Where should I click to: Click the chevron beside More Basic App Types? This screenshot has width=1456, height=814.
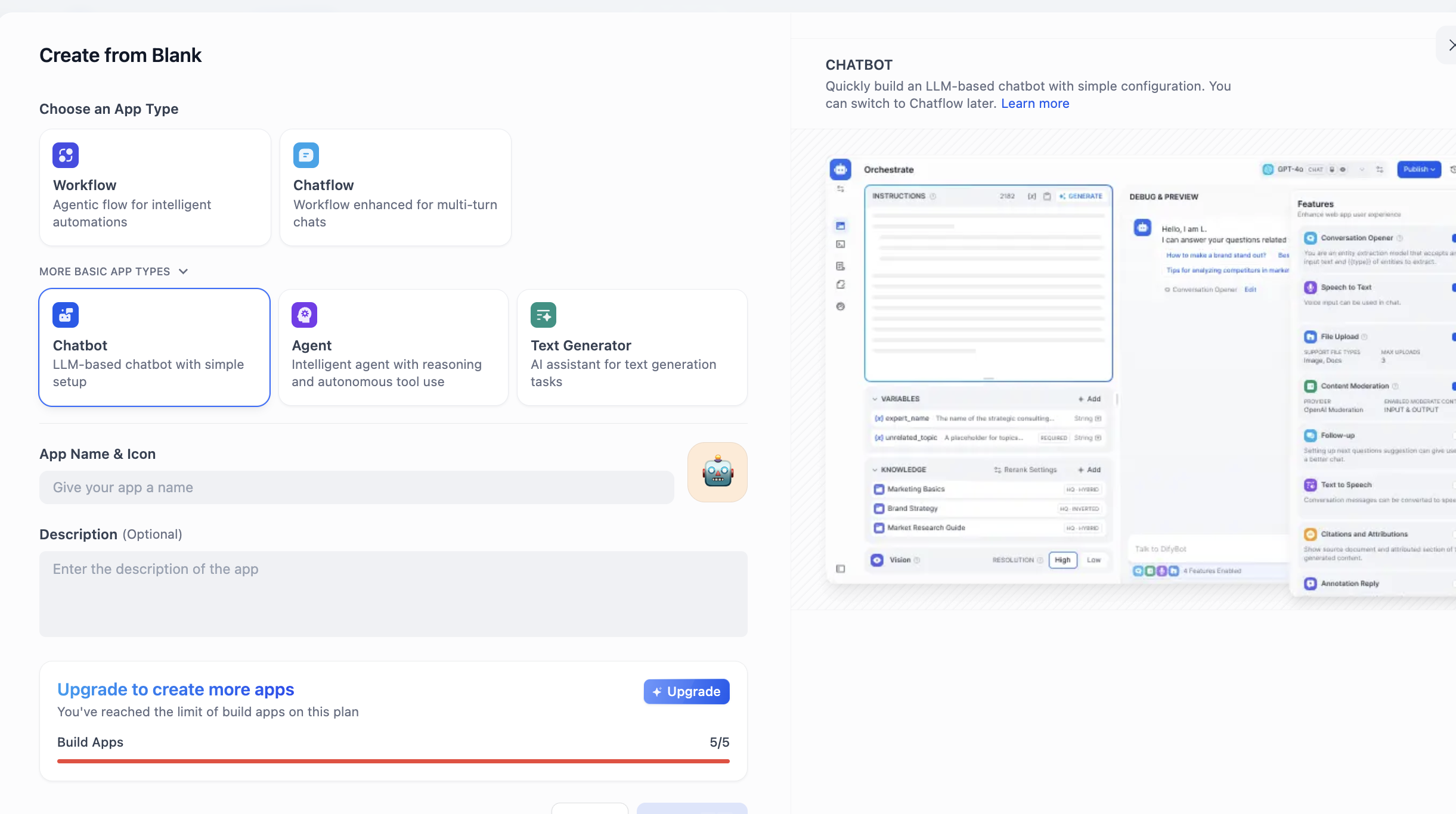pos(184,272)
